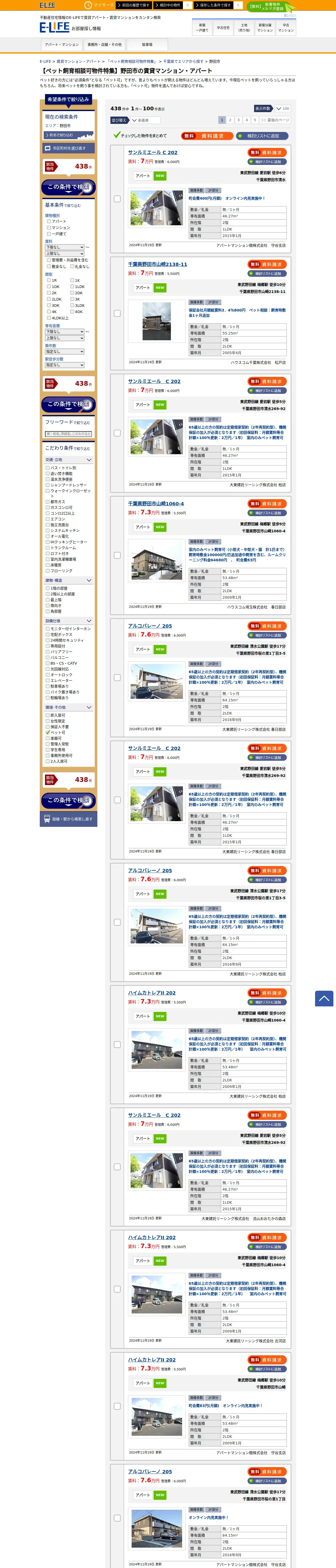Open 賃料 上限なし dropdown
The width and height of the screenshot is (336, 1568).
pyautogui.click(x=65, y=253)
